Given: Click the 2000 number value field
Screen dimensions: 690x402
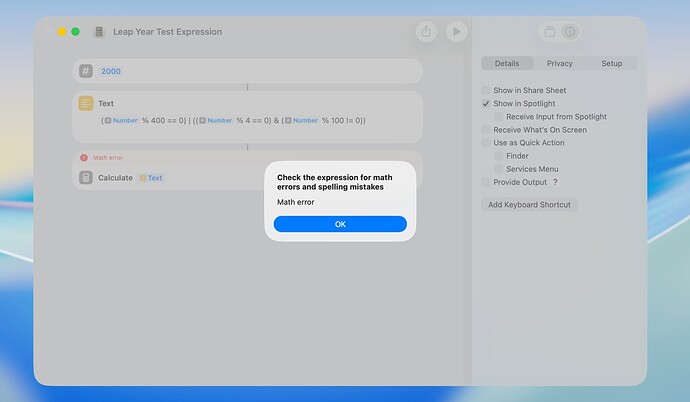Looking at the screenshot, I should 110,71.
